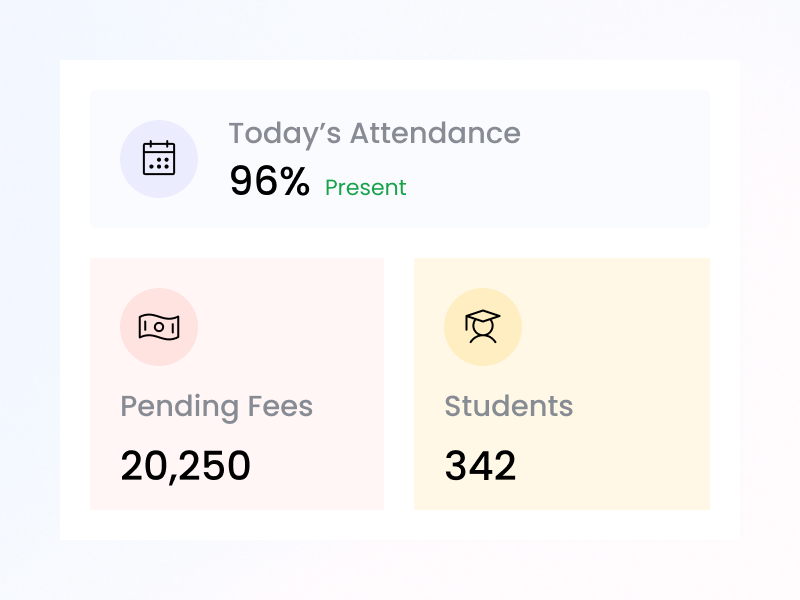Click the 20,250 pending fees amount

pos(185,466)
